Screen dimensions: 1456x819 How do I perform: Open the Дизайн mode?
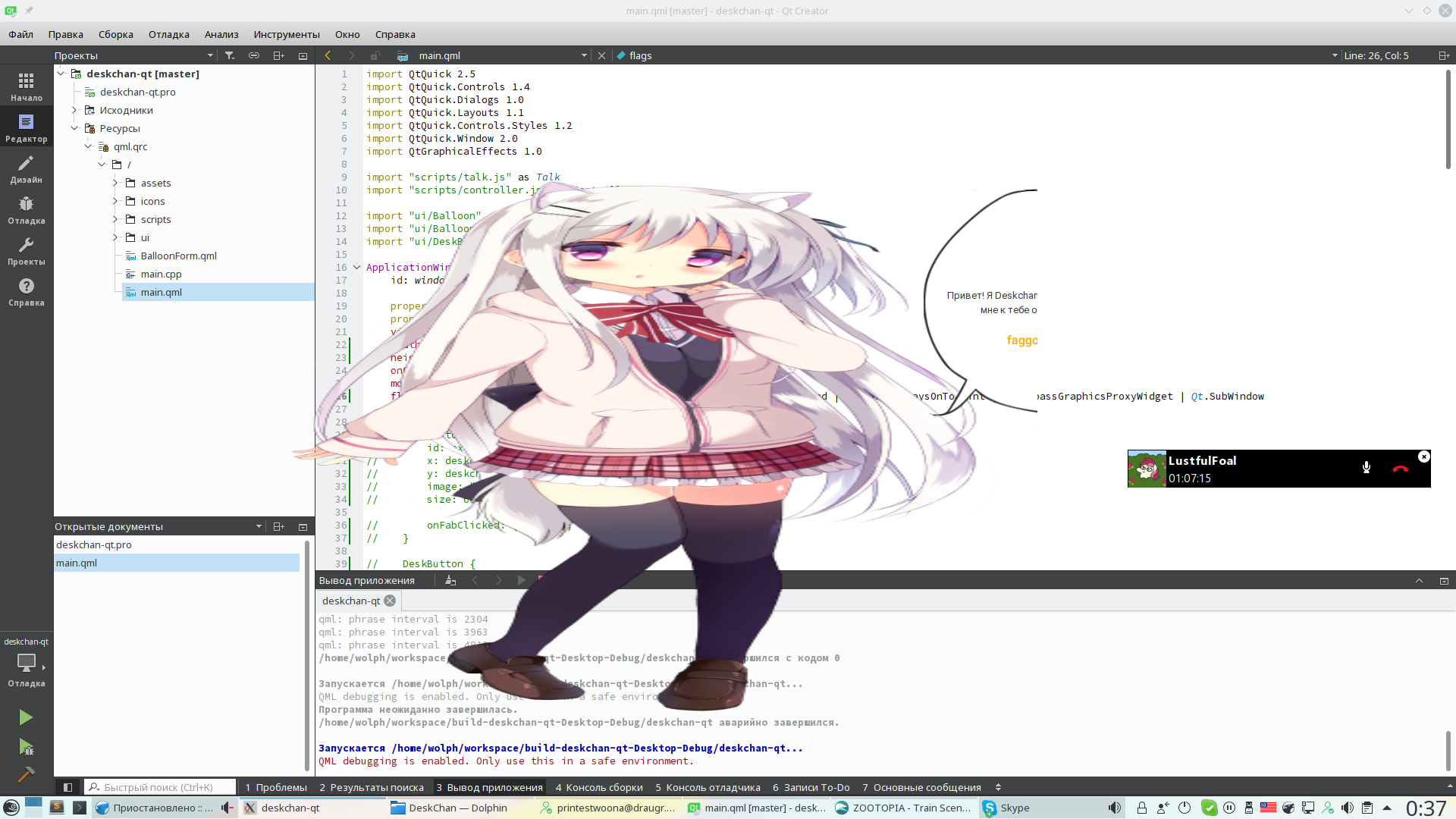coord(27,168)
